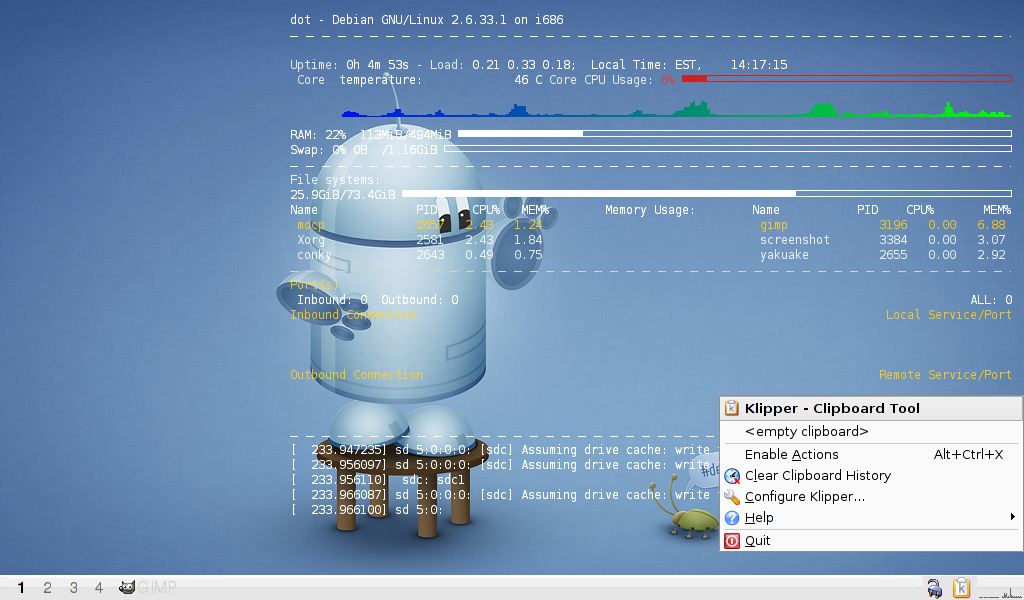Click the 'Local Service/Port' label
The width and height of the screenshot is (1024, 600).
[x=948, y=315]
